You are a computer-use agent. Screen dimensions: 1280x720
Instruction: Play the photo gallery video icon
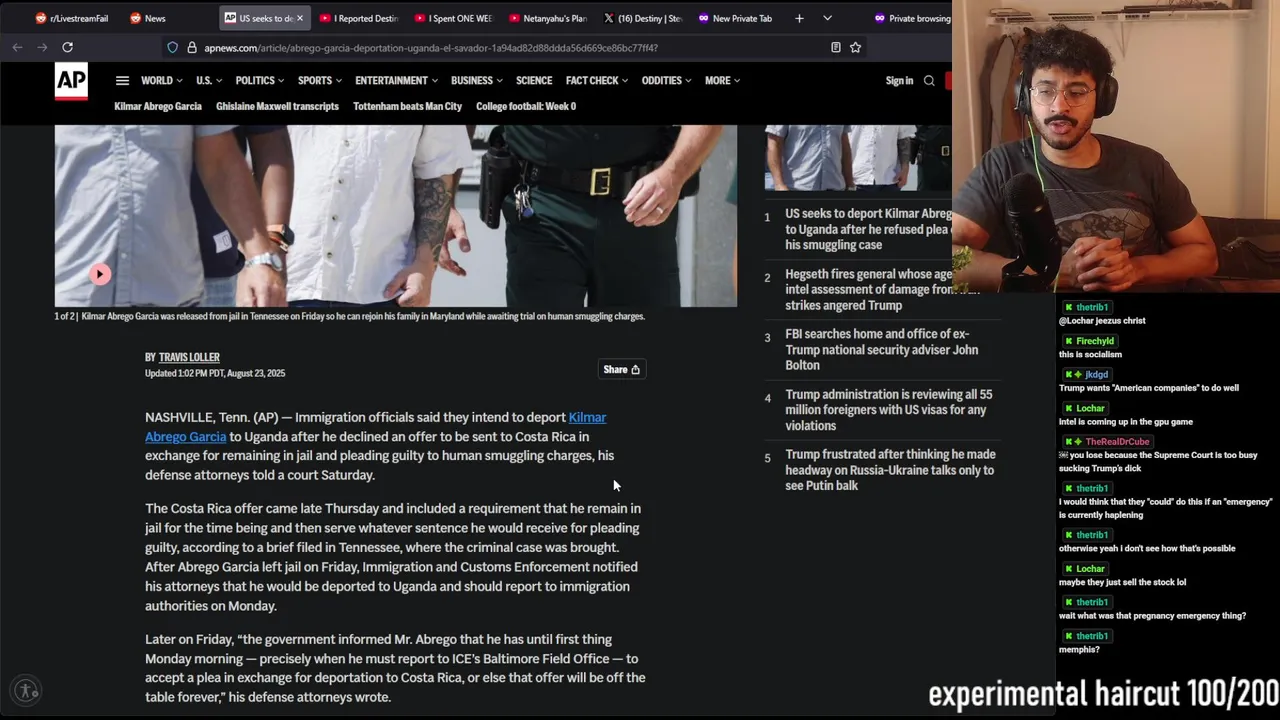pyautogui.click(x=100, y=274)
